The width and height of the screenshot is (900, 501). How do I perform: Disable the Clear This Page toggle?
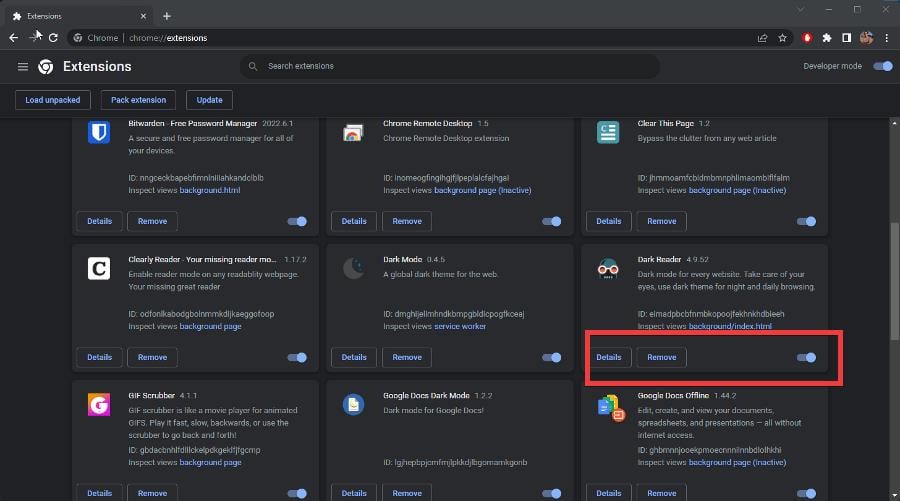[x=806, y=222]
